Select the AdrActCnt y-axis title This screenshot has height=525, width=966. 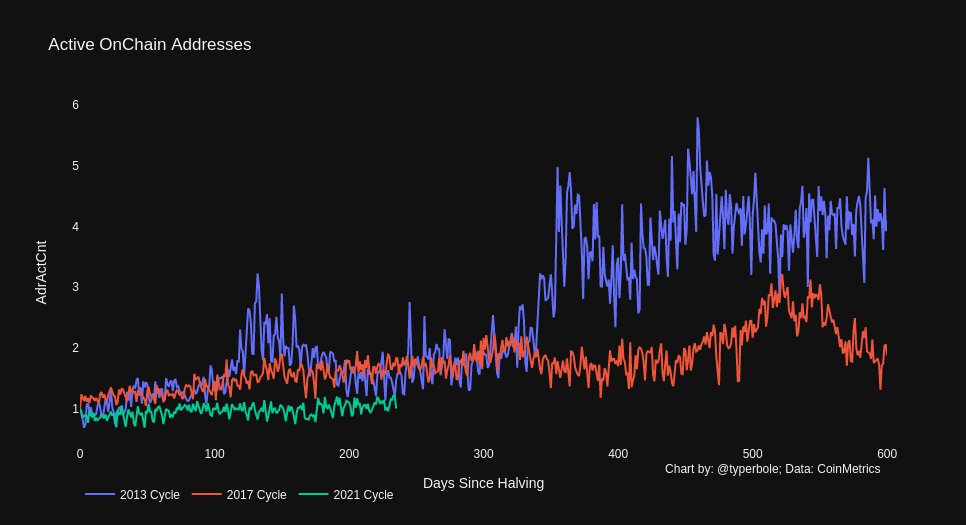(x=41, y=271)
